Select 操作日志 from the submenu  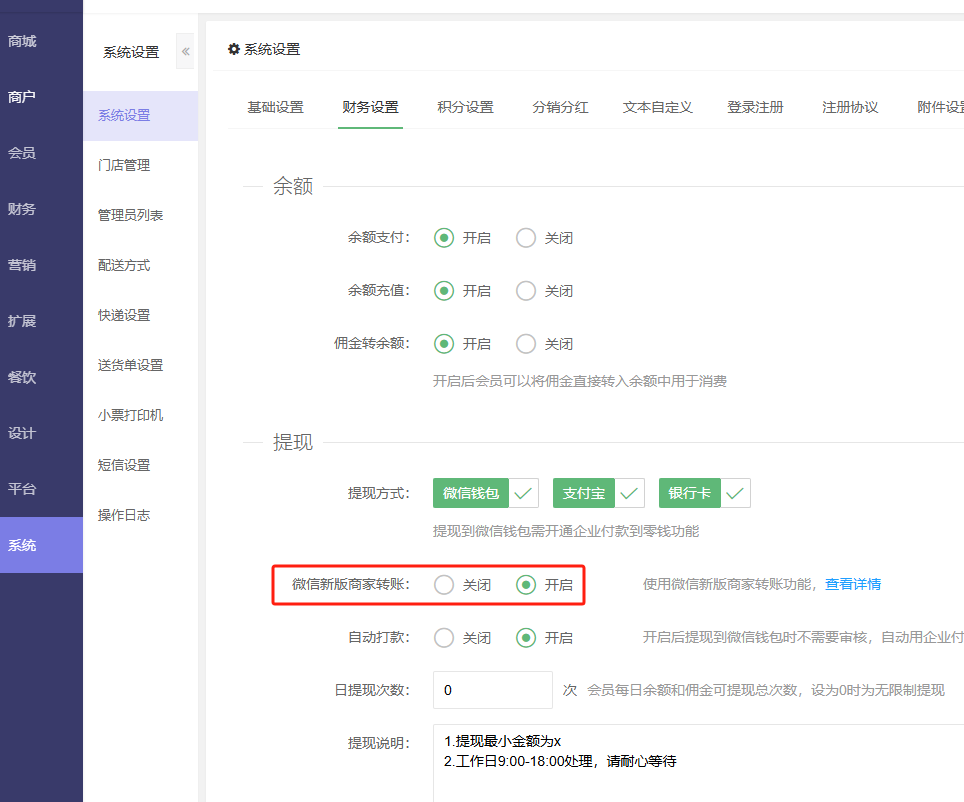pyautogui.click(x=124, y=515)
